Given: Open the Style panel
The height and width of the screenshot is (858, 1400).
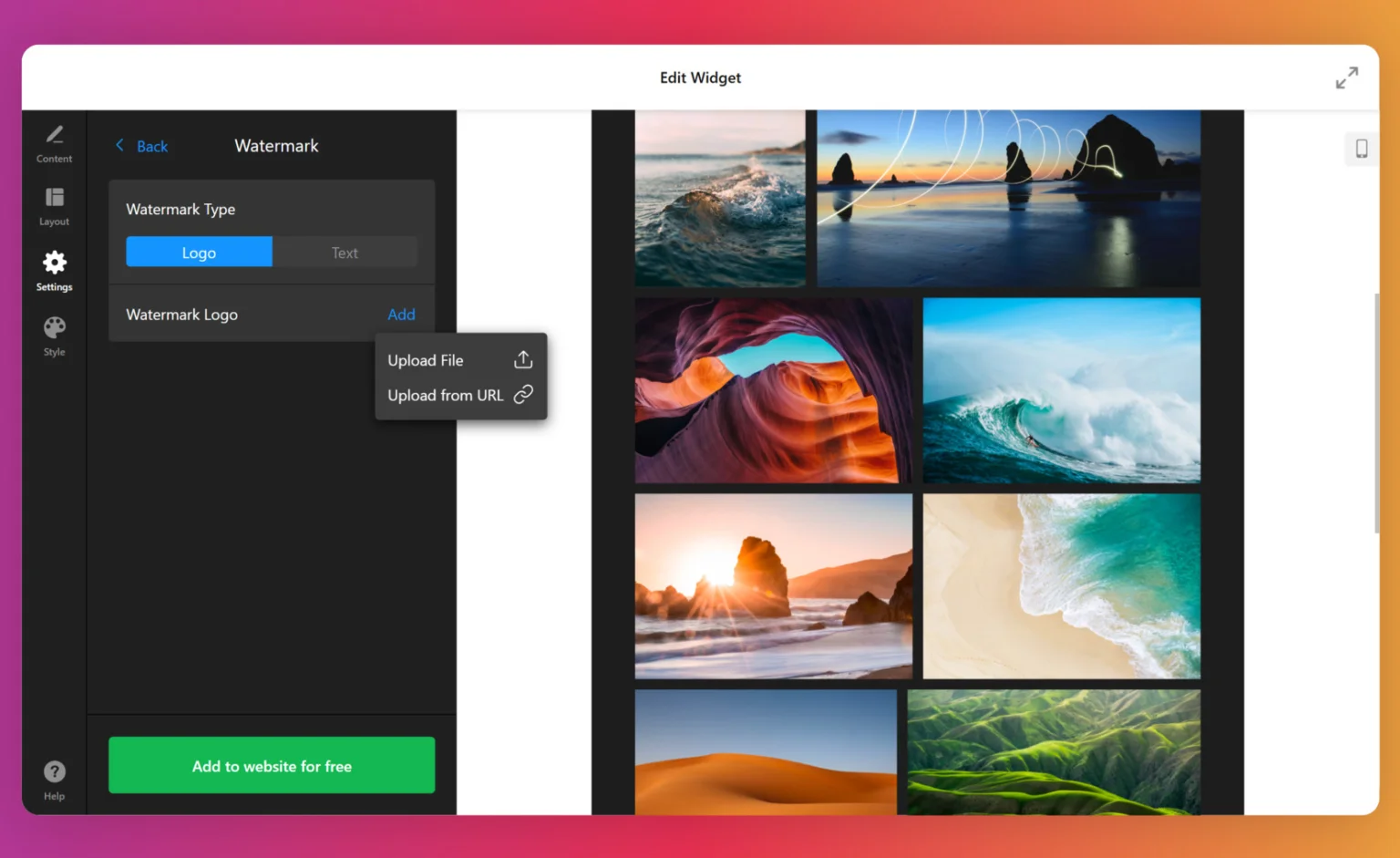Looking at the screenshot, I should click(54, 334).
